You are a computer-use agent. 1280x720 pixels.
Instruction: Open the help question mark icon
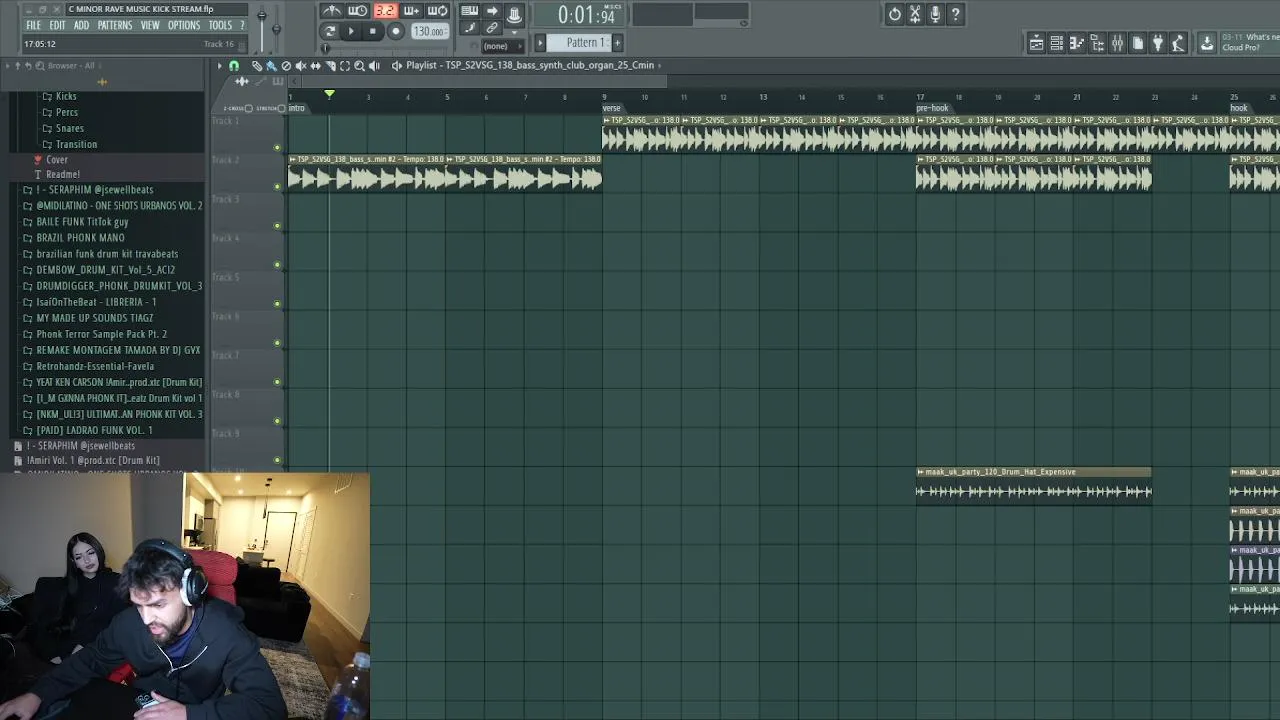click(956, 14)
